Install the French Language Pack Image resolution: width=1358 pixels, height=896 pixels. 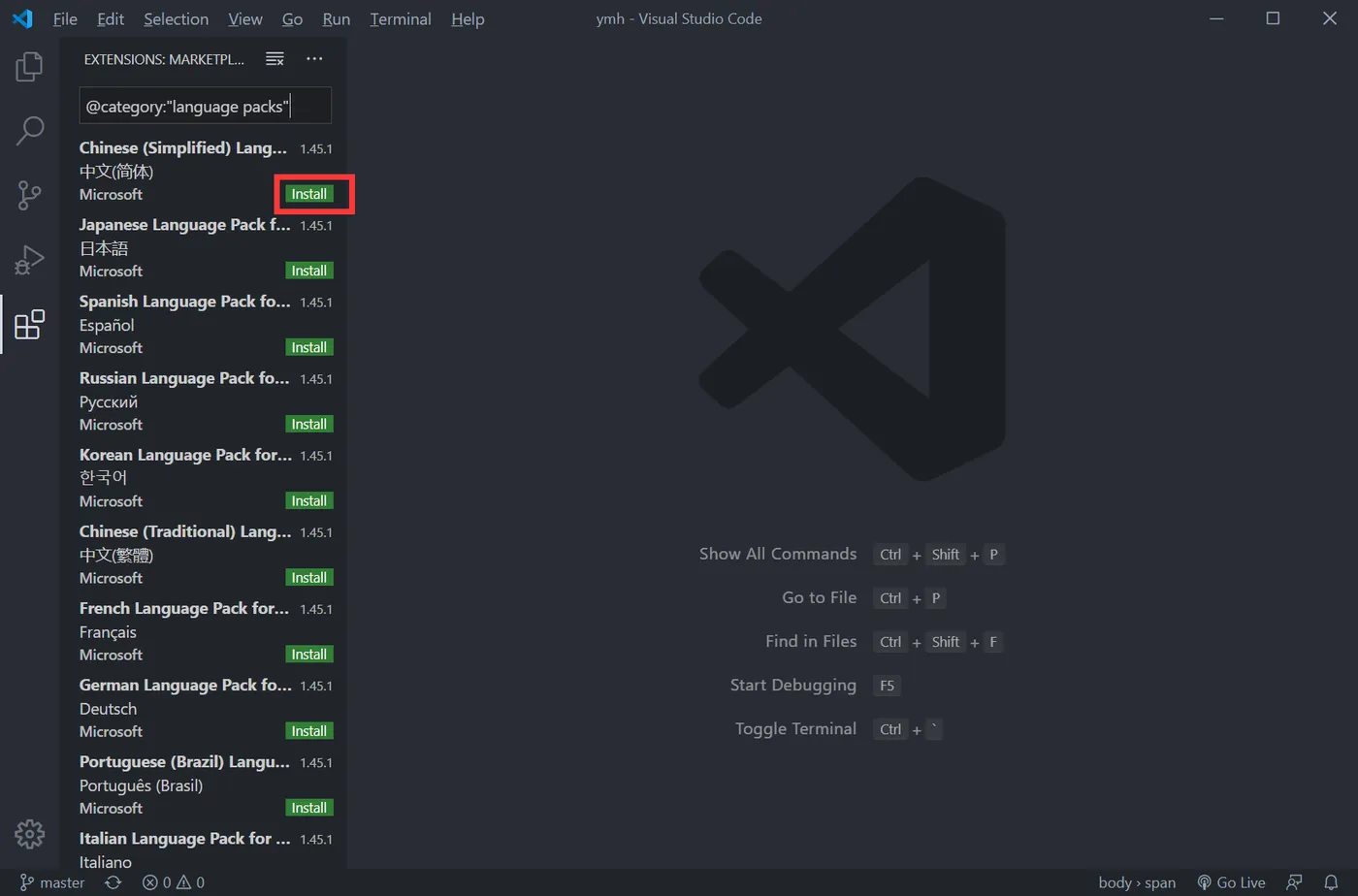point(309,655)
